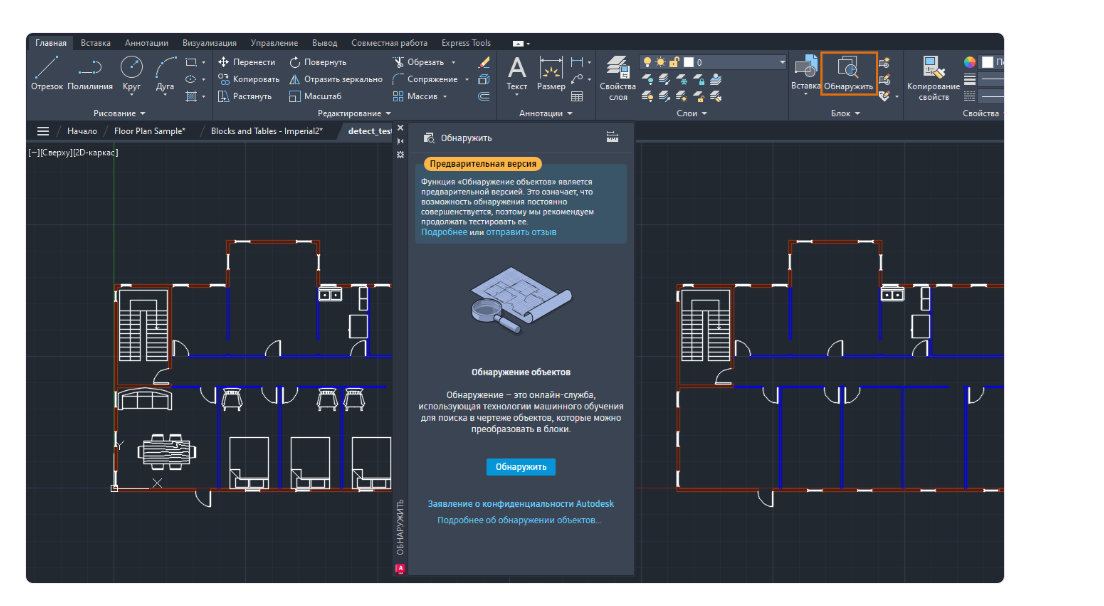Click the Подробнее link before или
1104x606 pixels.
(444, 232)
